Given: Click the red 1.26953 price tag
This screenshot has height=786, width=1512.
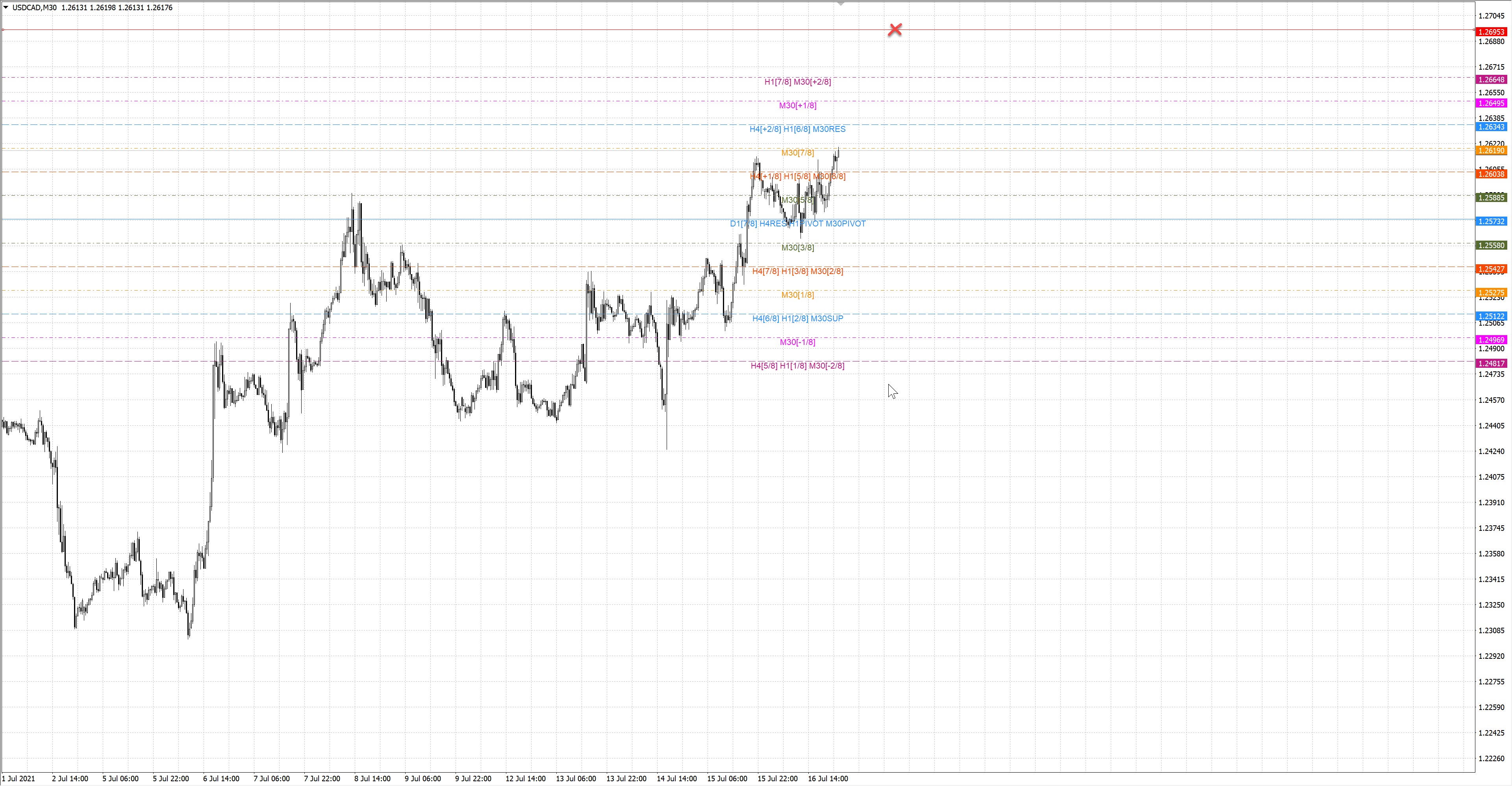Looking at the screenshot, I should [x=1491, y=32].
